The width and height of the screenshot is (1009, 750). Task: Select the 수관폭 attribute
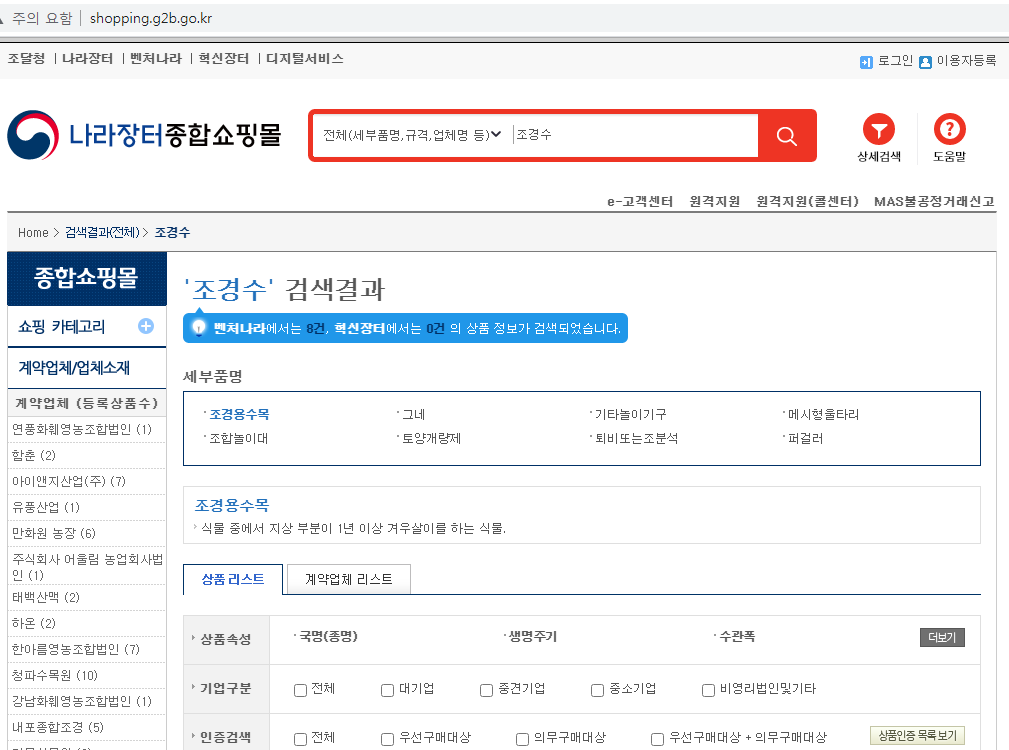click(x=737, y=636)
